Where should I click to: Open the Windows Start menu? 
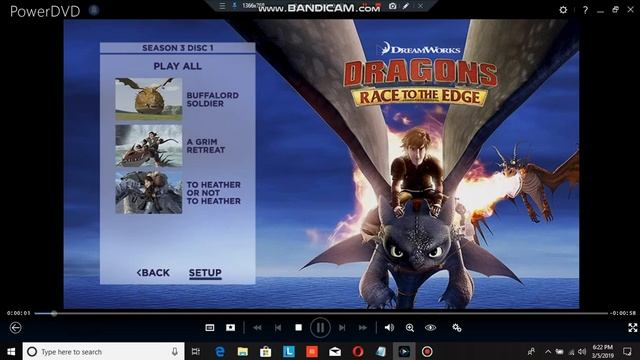tap(11, 351)
